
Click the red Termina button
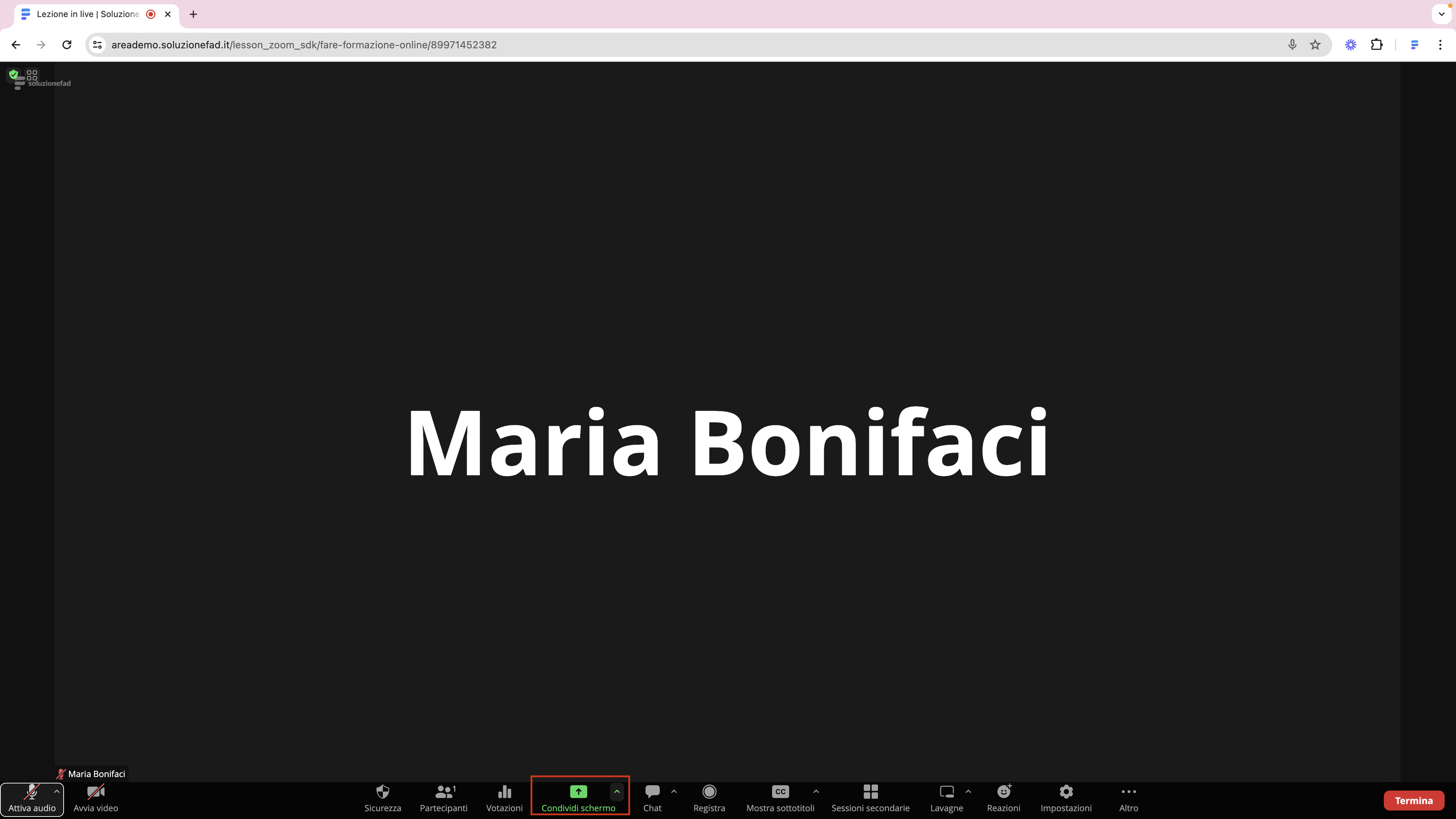1413,801
